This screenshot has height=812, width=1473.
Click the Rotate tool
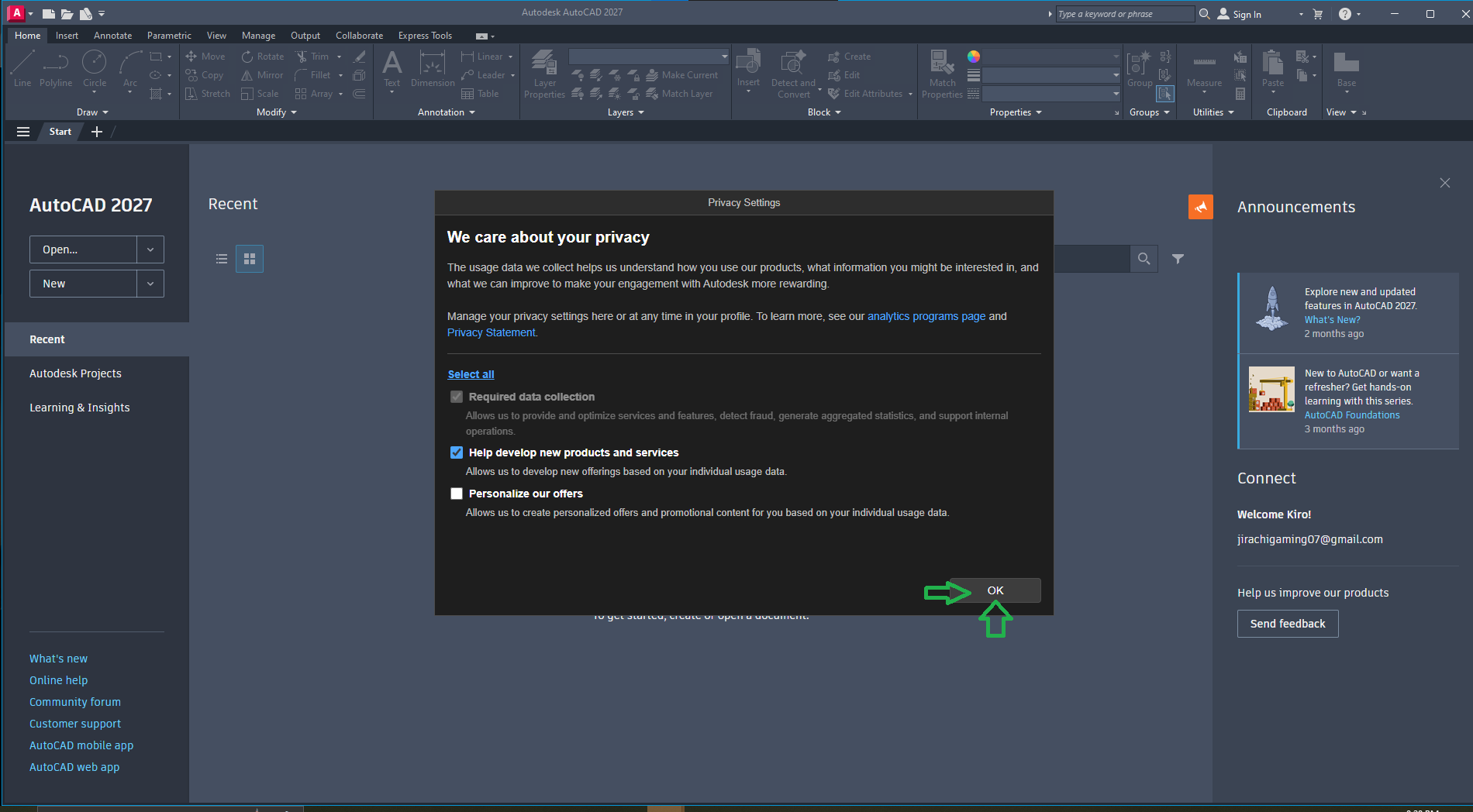point(262,57)
